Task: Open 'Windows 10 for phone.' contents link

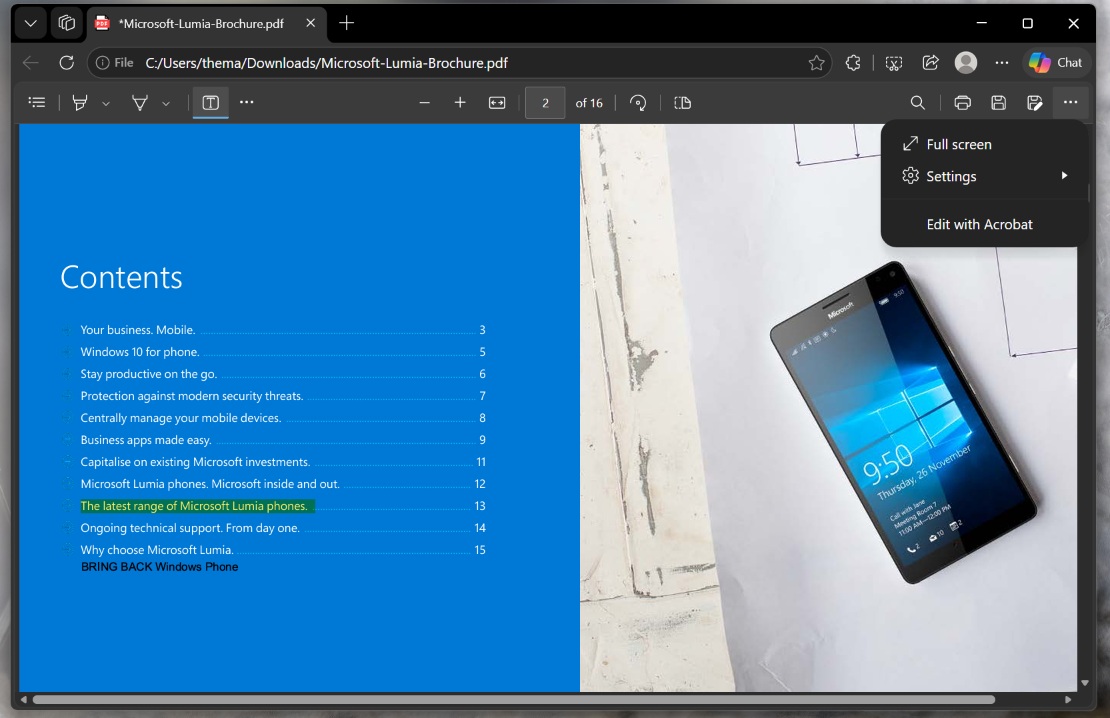Action: click(x=139, y=352)
